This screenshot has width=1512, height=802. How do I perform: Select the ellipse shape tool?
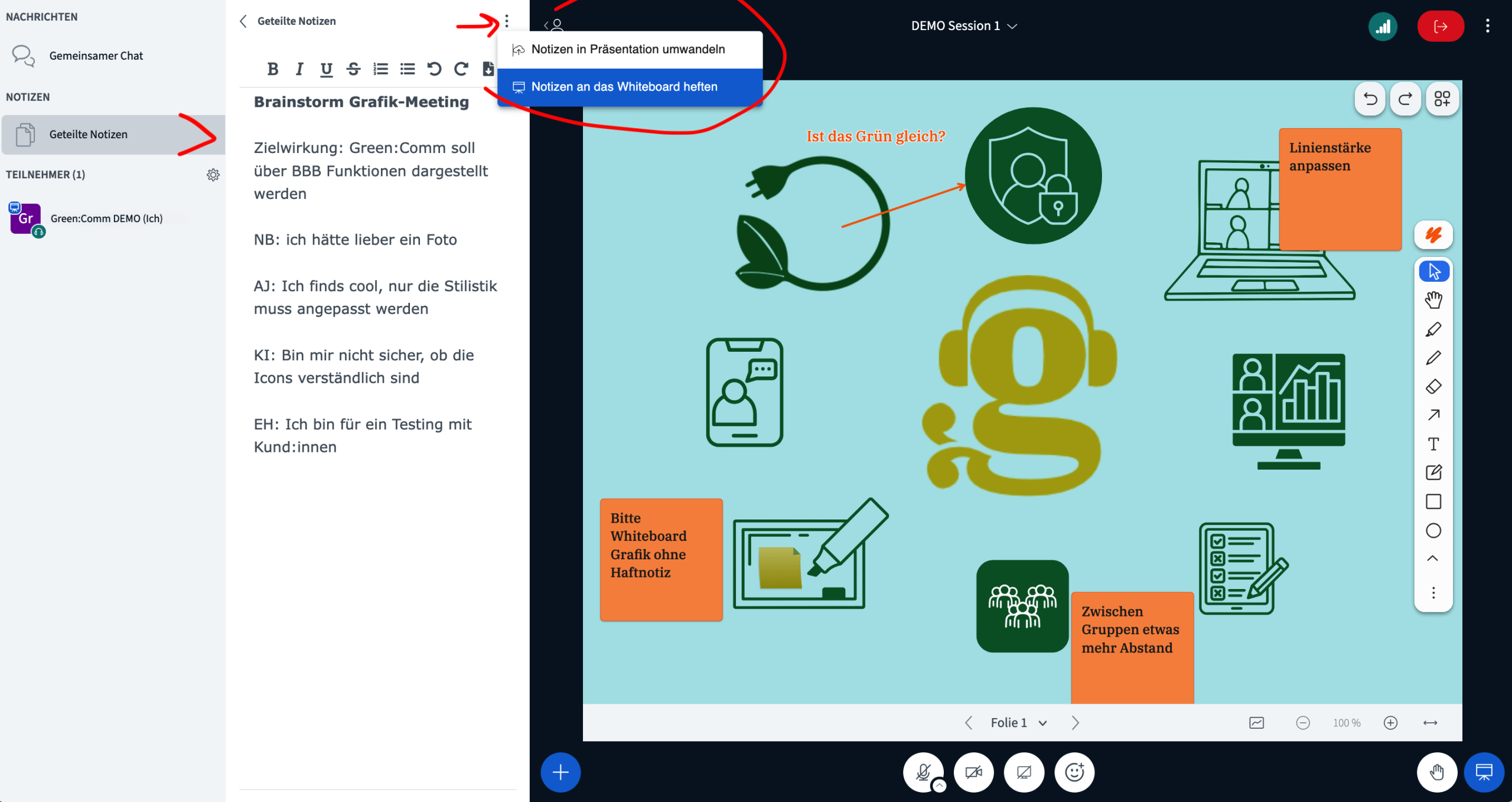pos(1433,530)
